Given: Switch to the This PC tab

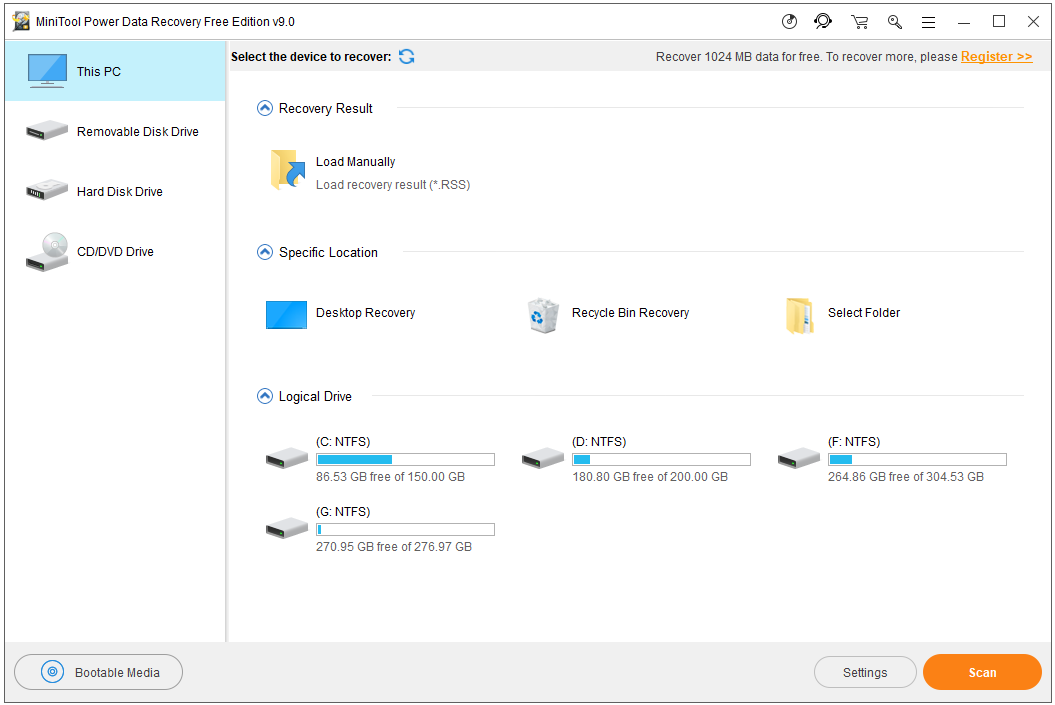Looking at the screenshot, I should [x=116, y=71].
